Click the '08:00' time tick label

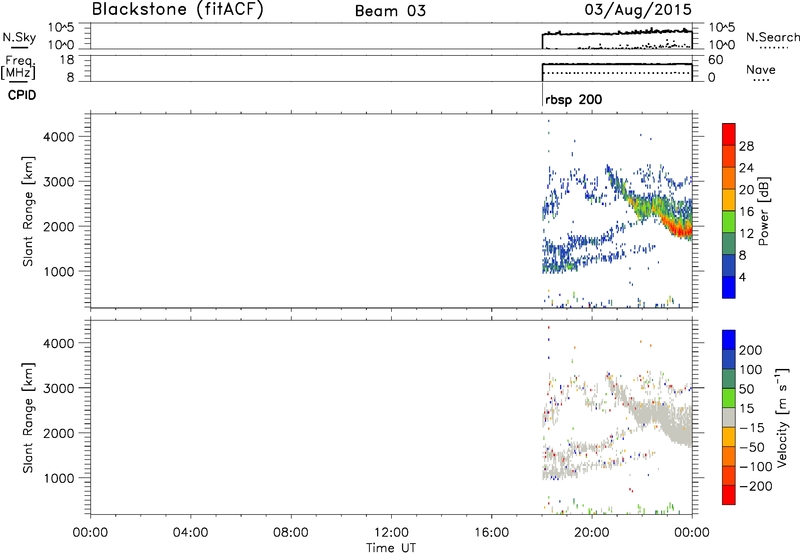point(290,533)
